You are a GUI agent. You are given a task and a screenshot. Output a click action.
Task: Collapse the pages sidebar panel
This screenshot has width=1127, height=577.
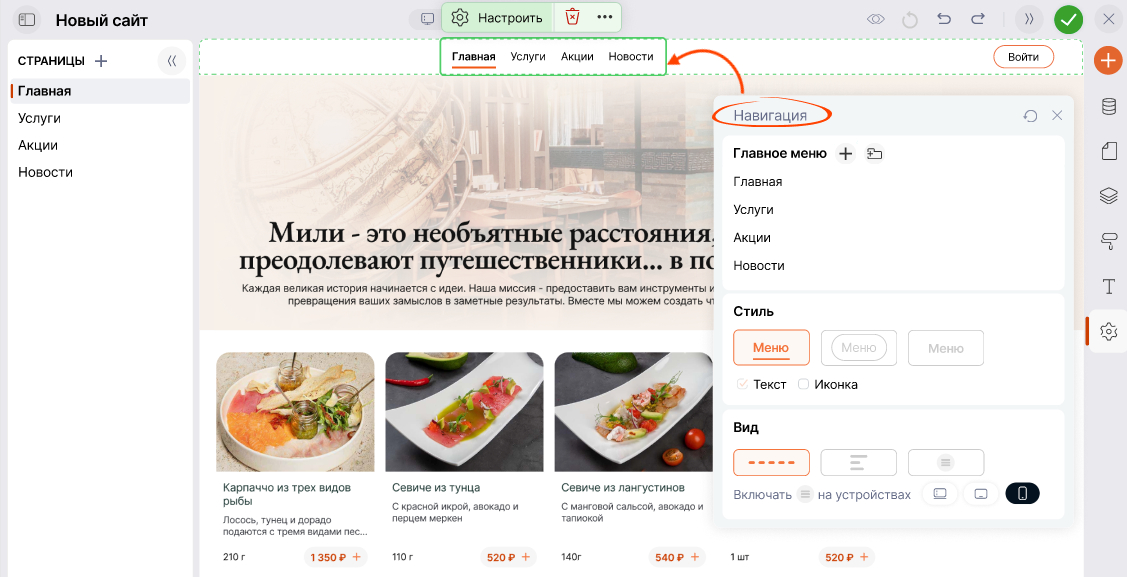172,61
